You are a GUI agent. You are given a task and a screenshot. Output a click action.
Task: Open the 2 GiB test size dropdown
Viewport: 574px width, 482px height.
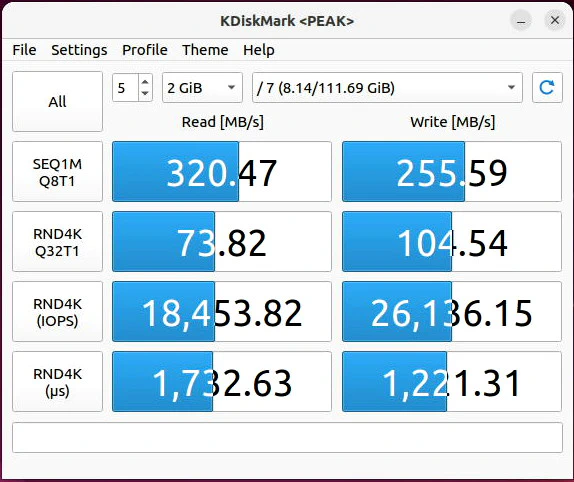pos(202,87)
